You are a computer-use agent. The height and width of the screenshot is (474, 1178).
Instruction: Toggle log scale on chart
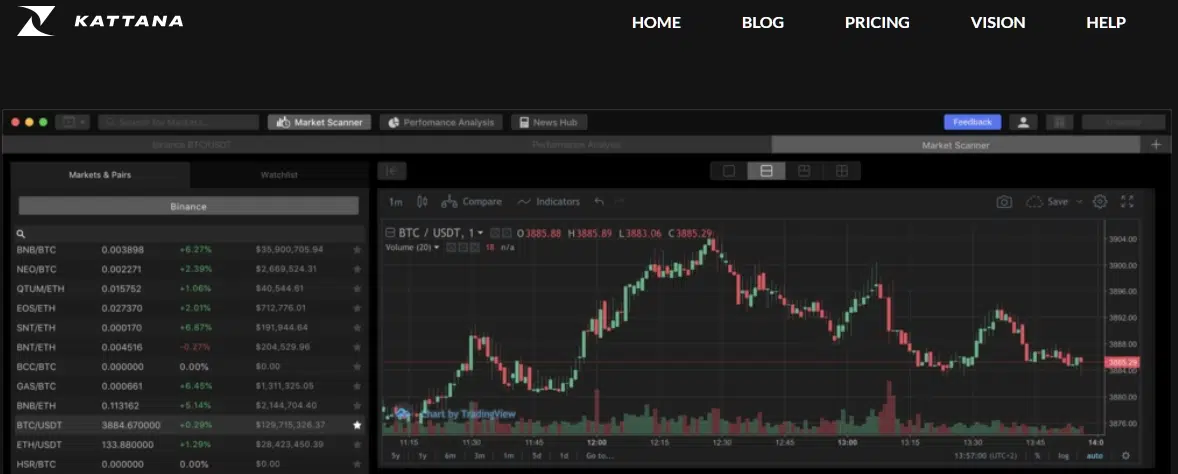coord(1063,456)
